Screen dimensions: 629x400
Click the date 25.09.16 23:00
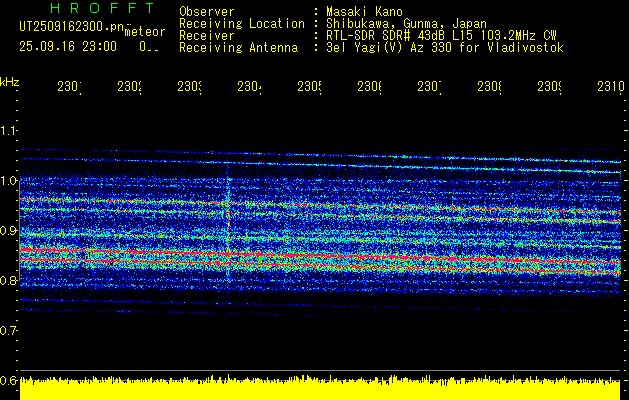point(68,47)
